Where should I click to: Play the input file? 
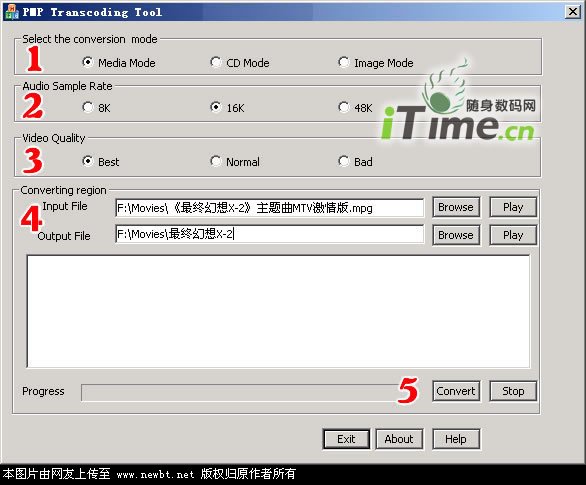tap(513, 207)
